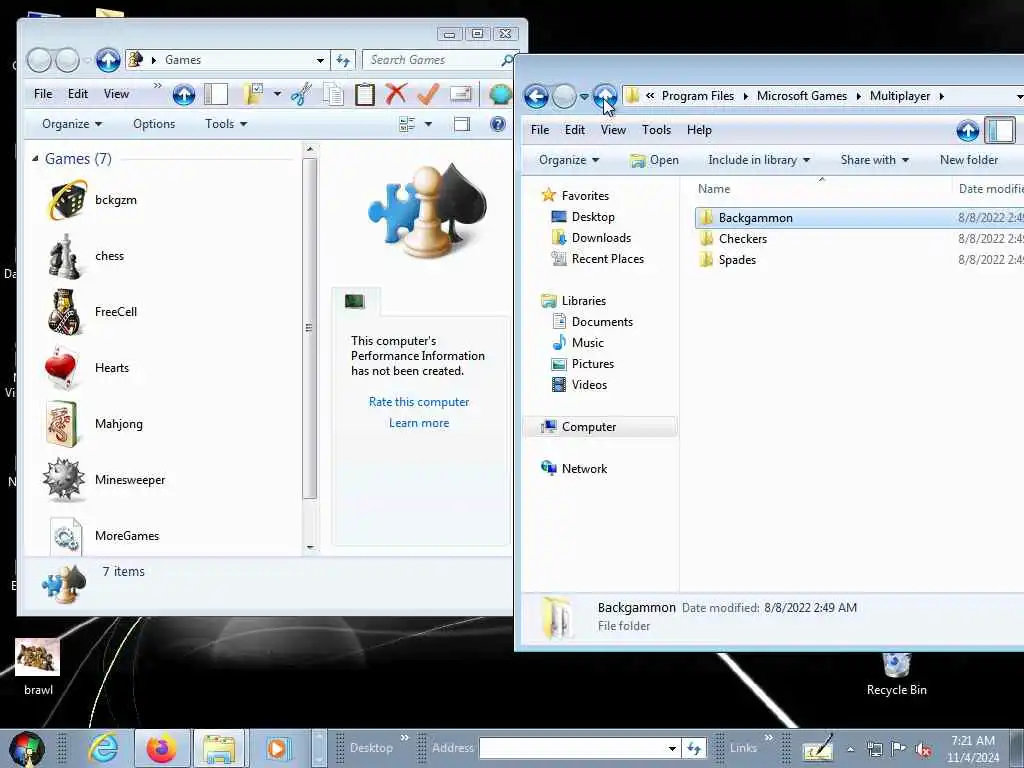Expand hidden menu items chevron in Games window
Screen dimensions: 1024x768
157,86
